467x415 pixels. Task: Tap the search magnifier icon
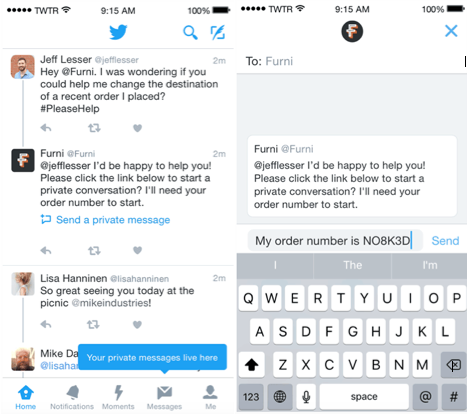[x=190, y=32]
